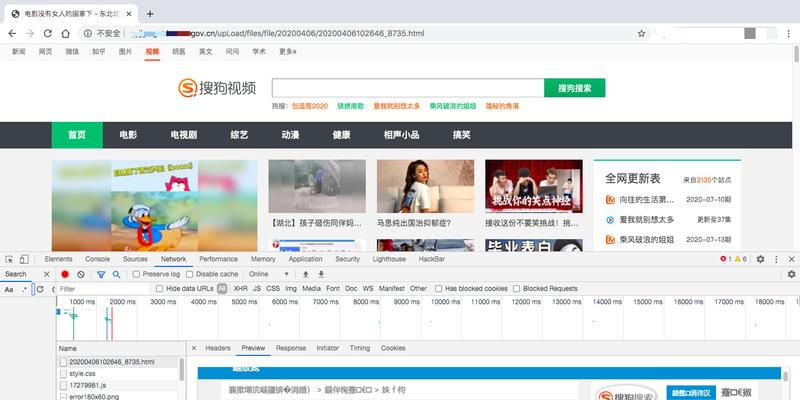The width and height of the screenshot is (800, 400).
Task: Export HAR with the download arrow
Action: pos(321,274)
